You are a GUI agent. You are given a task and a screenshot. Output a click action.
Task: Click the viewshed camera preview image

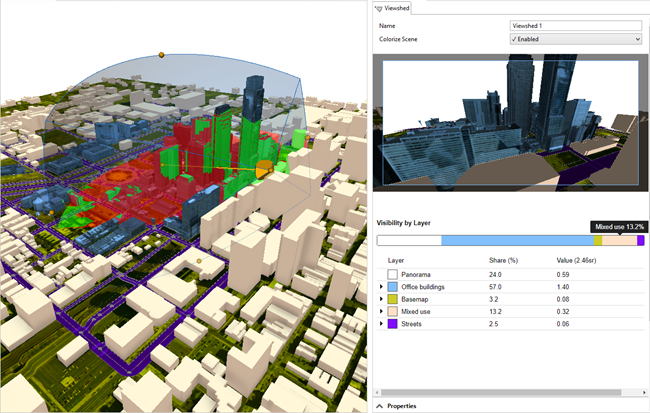(x=510, y=120)
